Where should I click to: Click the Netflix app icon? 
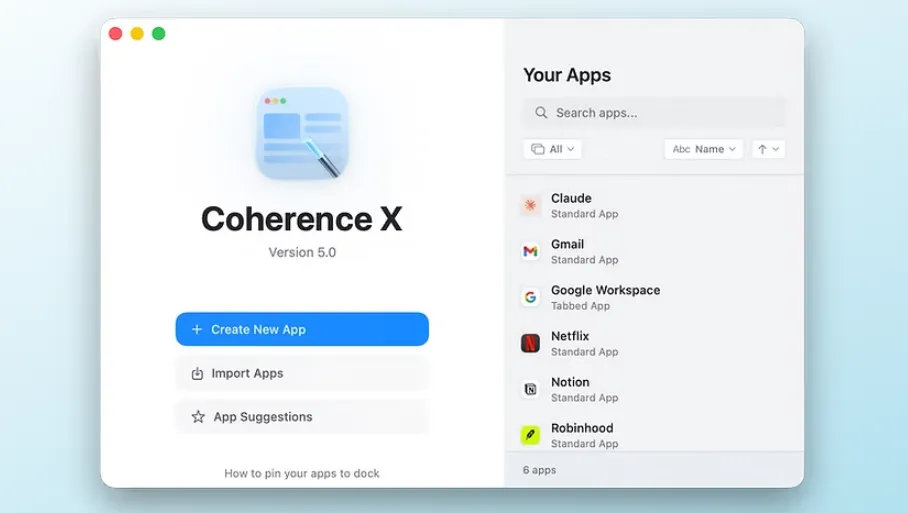pyautogui.click(x=530, y=343)
